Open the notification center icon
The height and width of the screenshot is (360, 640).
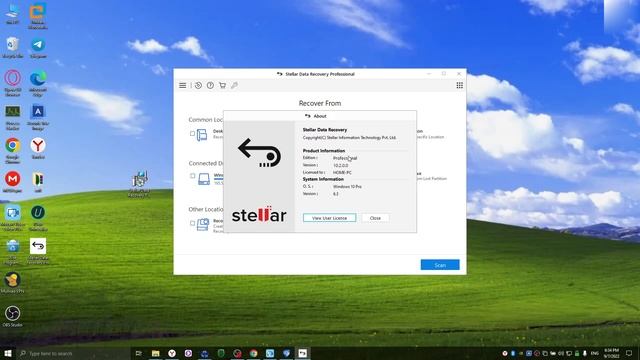629,353
